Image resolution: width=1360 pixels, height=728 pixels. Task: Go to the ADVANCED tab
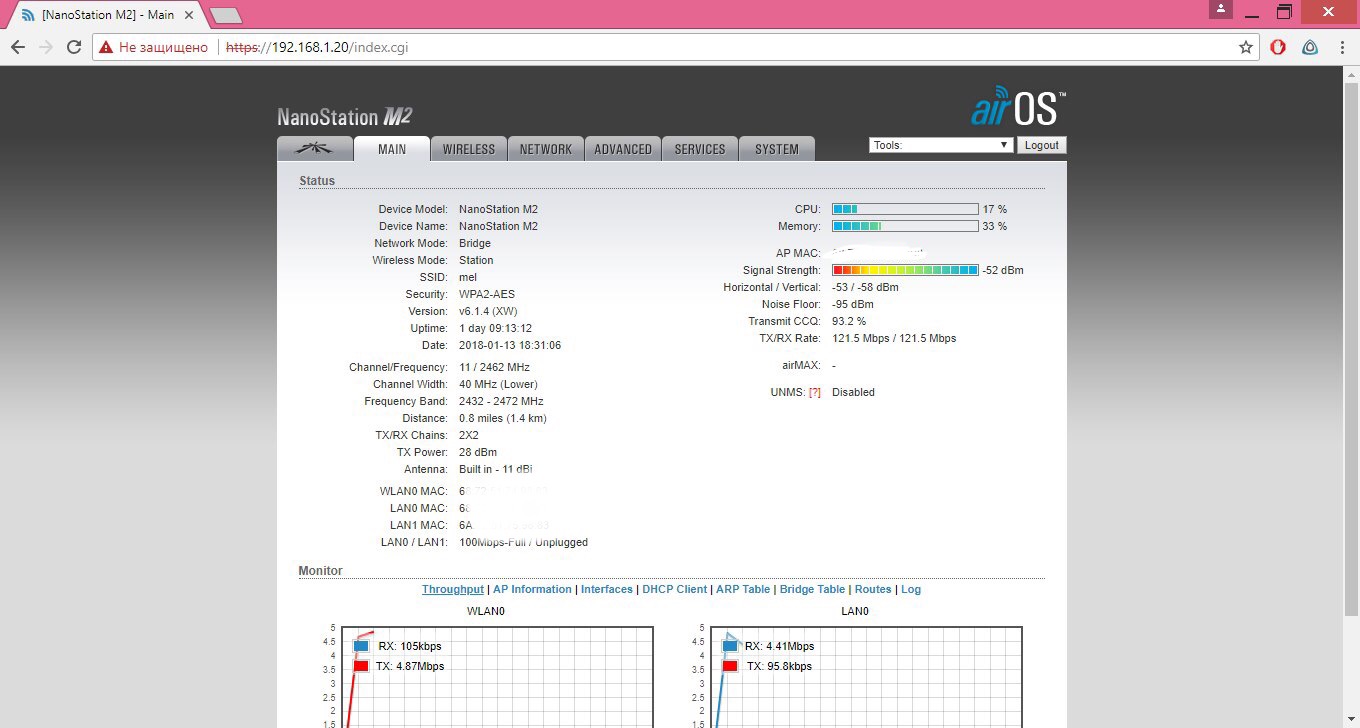coord(623,149)
